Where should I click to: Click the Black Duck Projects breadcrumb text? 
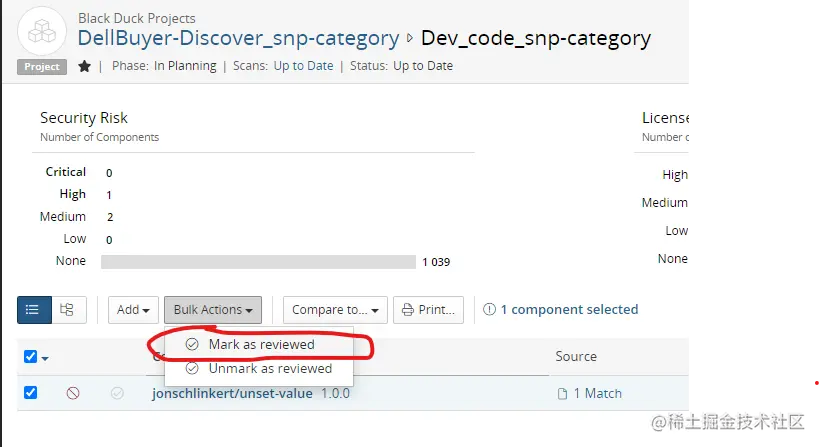tap(136, 18)
